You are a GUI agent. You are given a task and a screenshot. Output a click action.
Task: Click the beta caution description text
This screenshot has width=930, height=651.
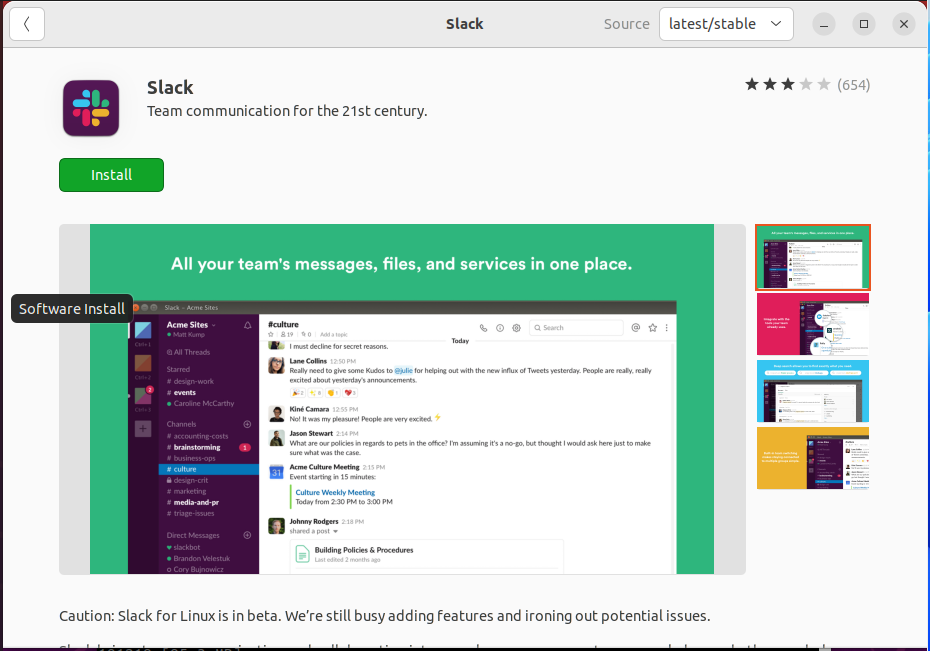384,616
